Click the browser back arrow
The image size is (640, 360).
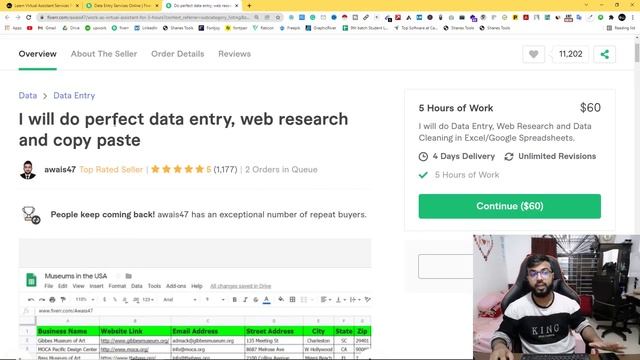[7, 18]
